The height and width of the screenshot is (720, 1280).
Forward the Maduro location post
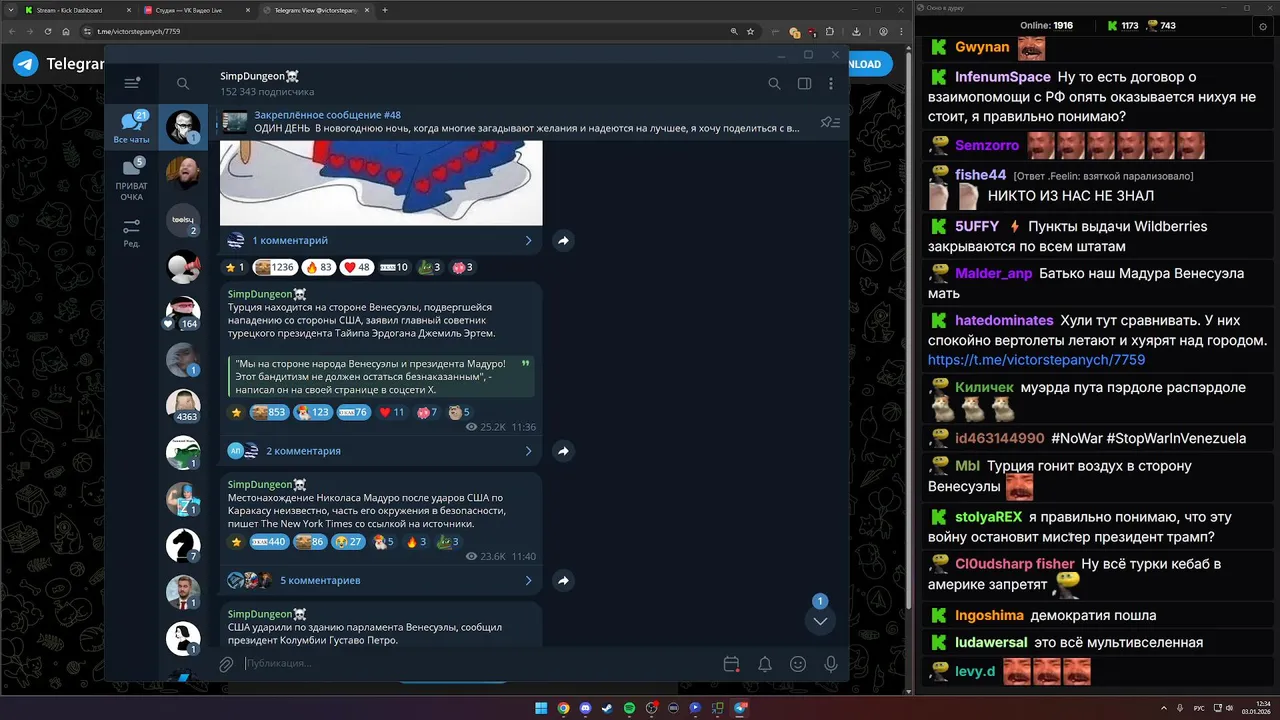point(563,580)
